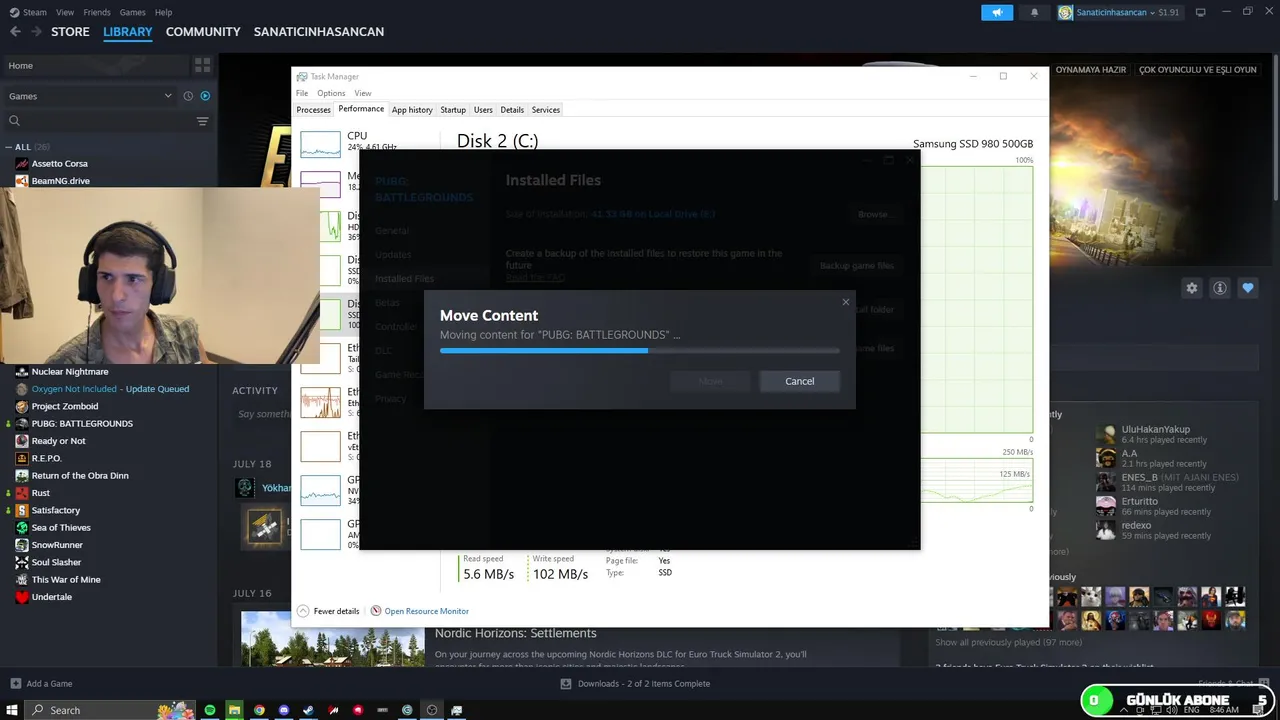Screen dimensions: 1280x720
Task: Go to the STORE tab
Action: [x=70, y=32]
